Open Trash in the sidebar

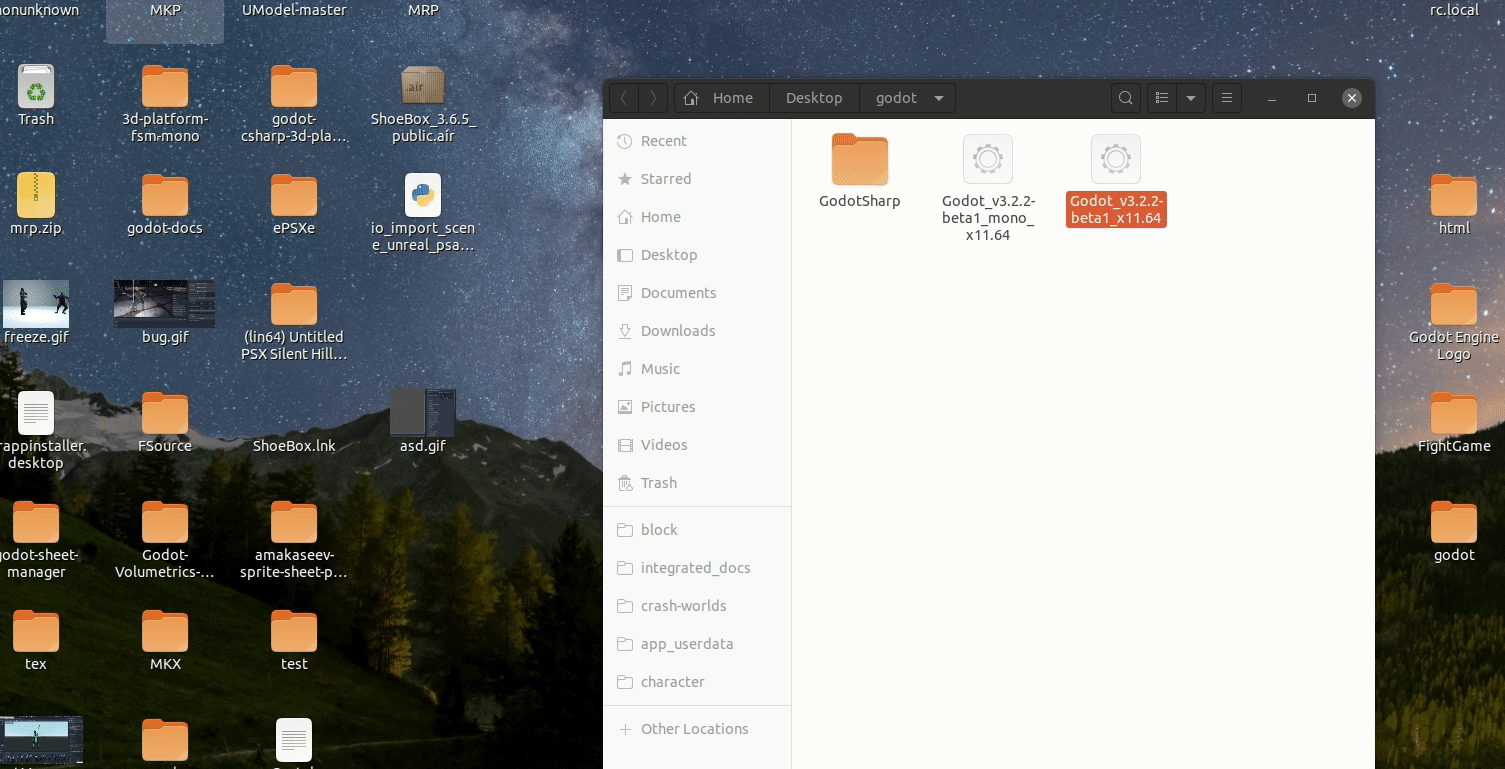point(697,483)
